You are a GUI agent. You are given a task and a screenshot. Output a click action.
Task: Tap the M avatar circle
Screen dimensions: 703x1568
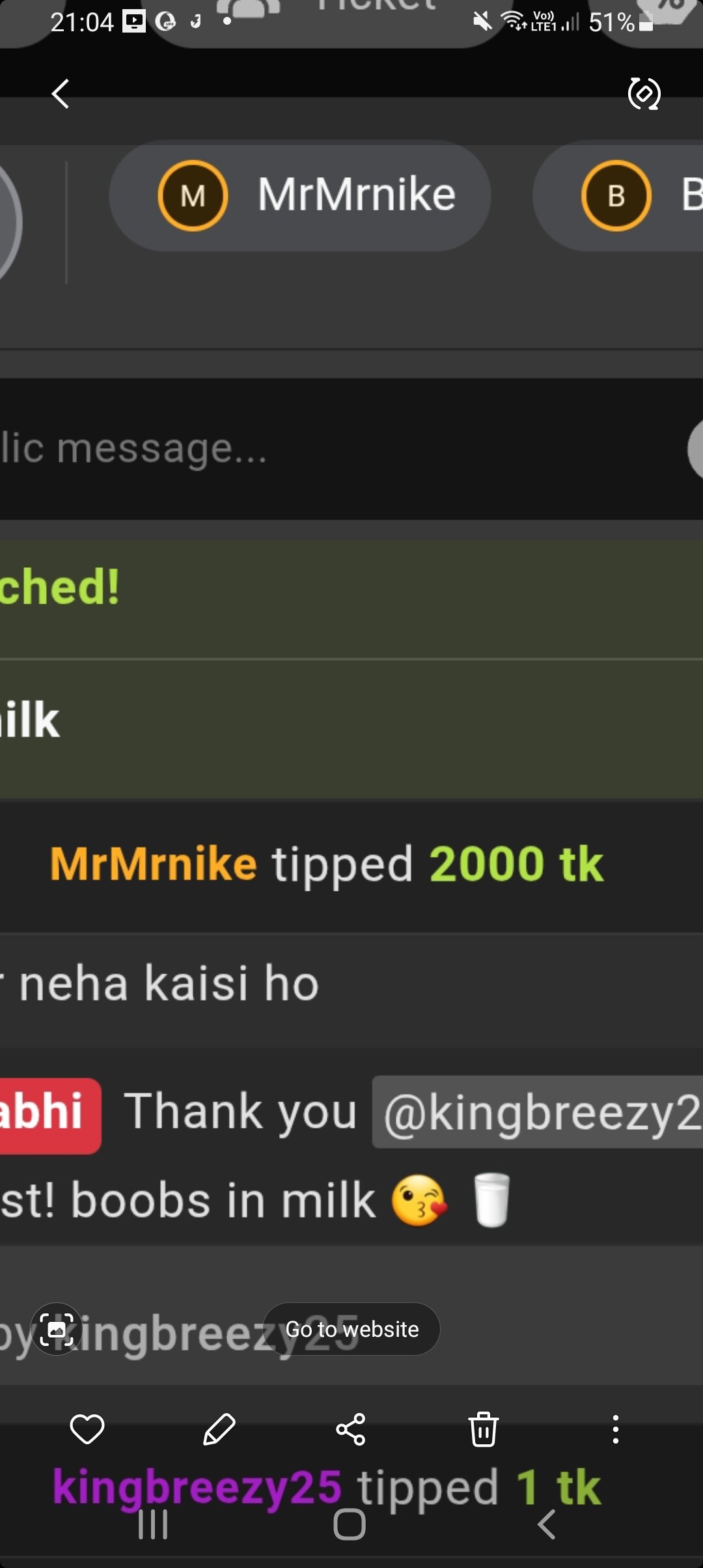pyautogui.click(x=193, y=195)
